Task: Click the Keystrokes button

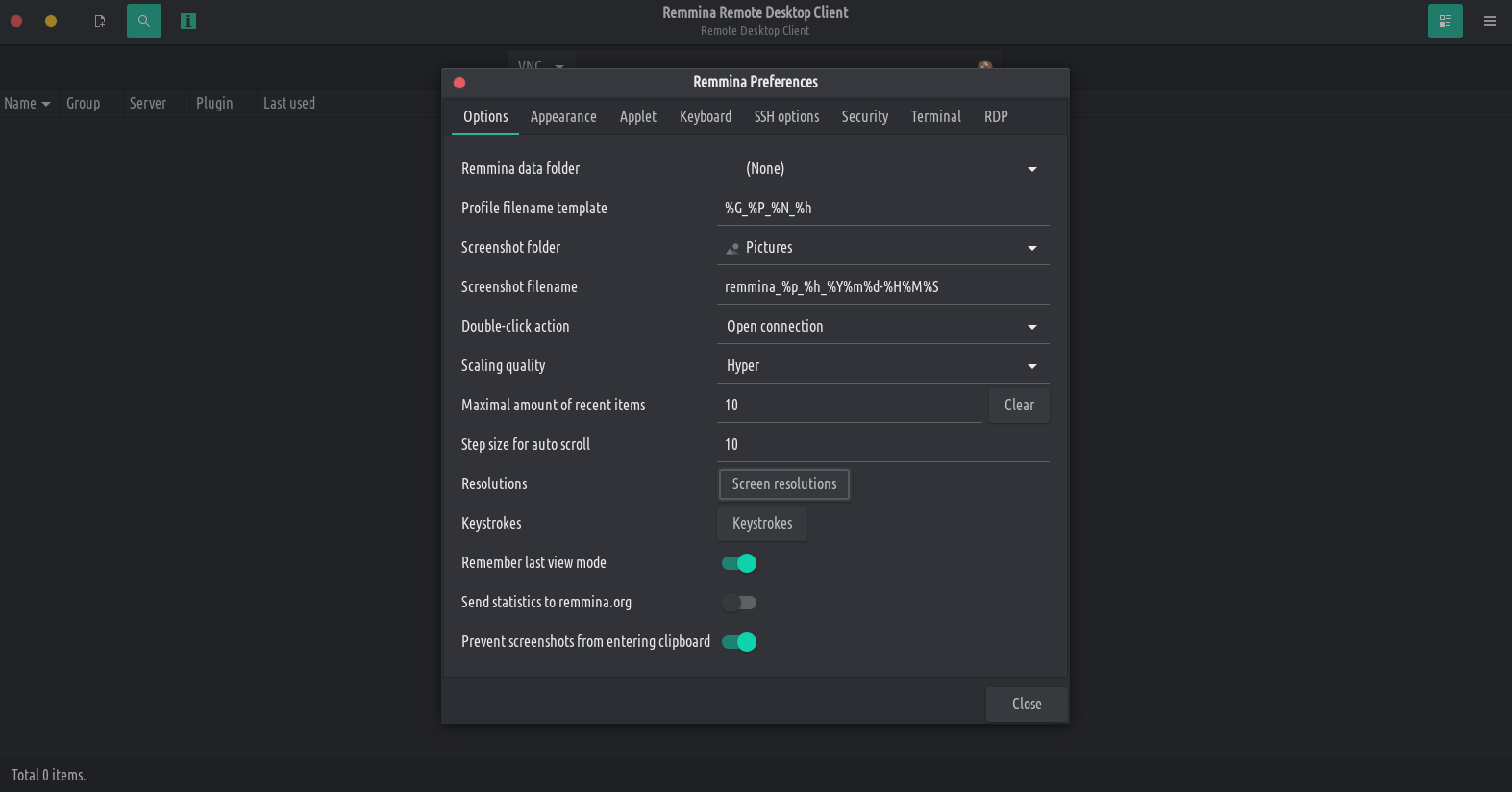Action: pyautogui.click(x=762, y=524)
